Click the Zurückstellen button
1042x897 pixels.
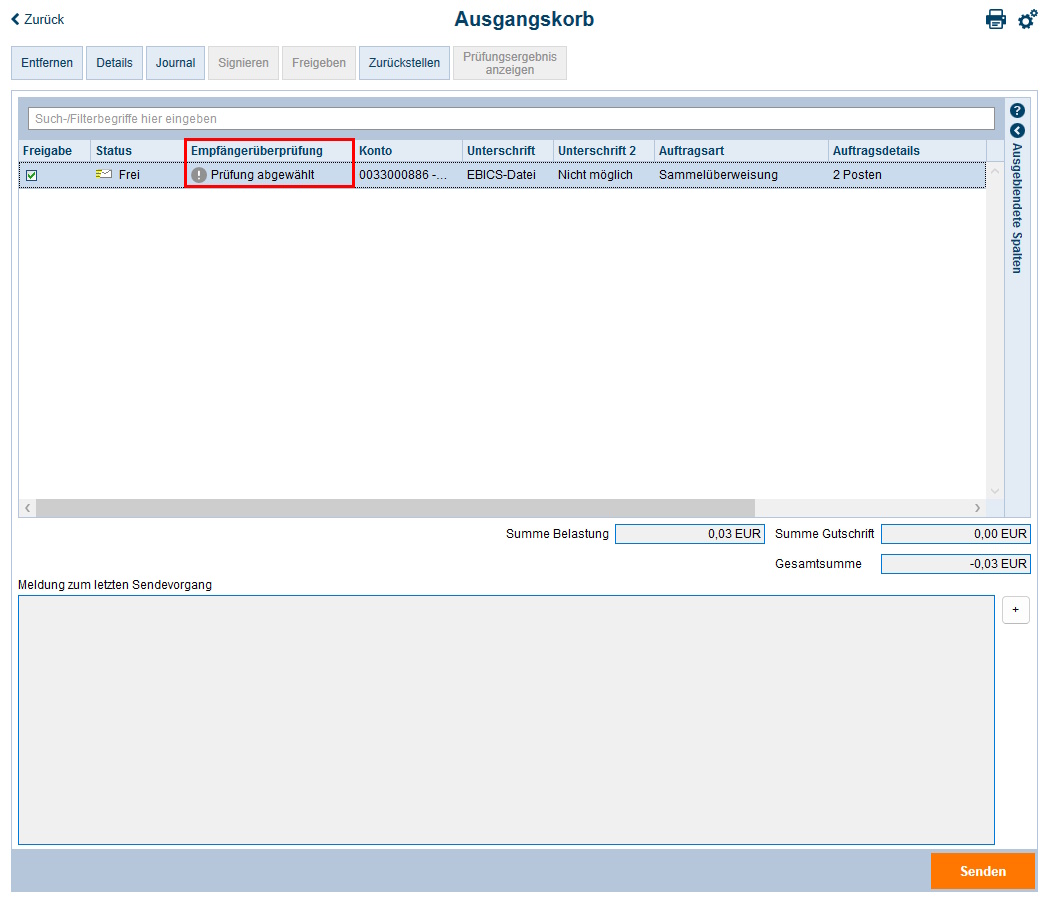pos(404,63)
